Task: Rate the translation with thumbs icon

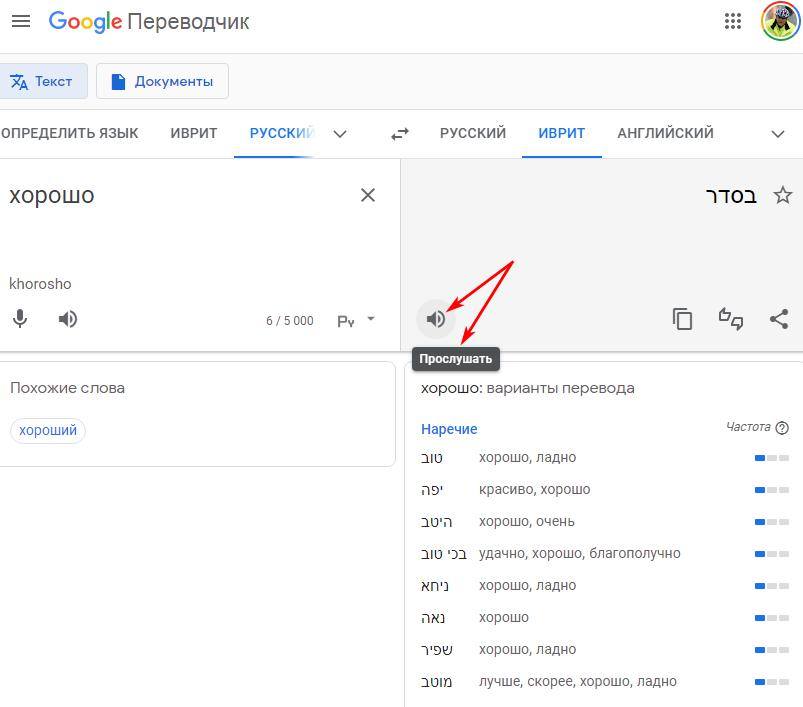Action: [731, 319]
